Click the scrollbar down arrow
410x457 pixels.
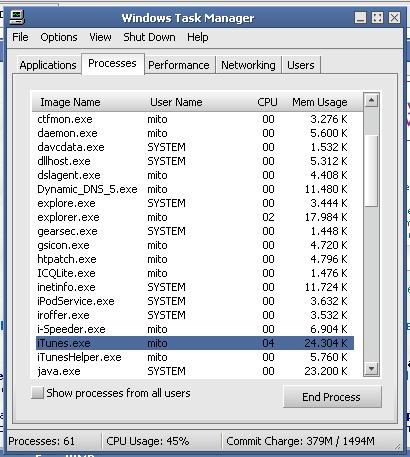tap(371, 369)
